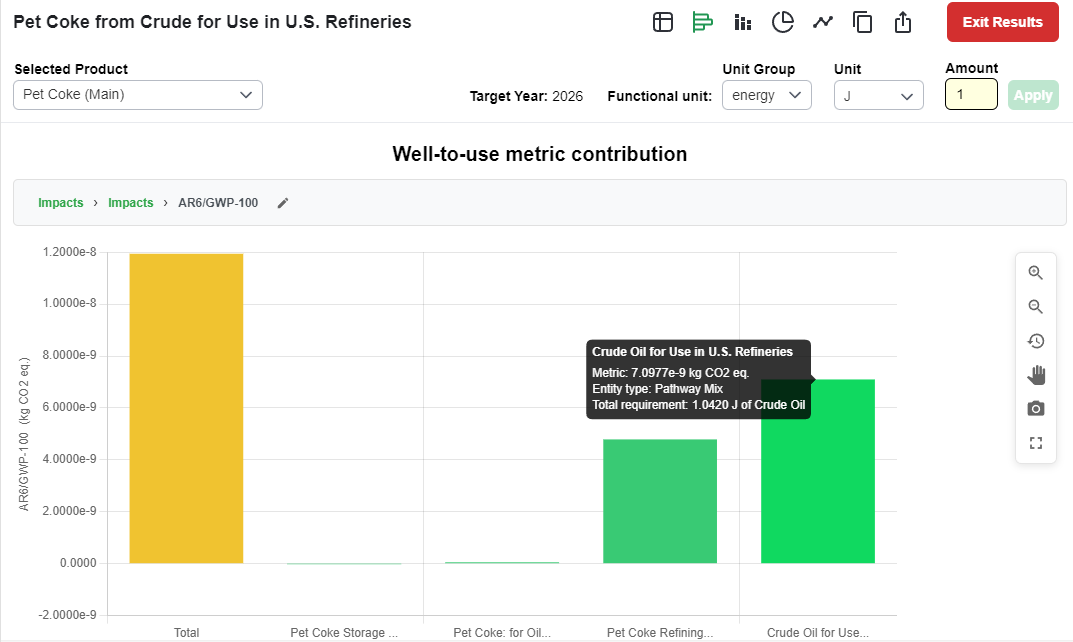Select the 1.2000e-8 axis tick label

[x=69, y=252]
